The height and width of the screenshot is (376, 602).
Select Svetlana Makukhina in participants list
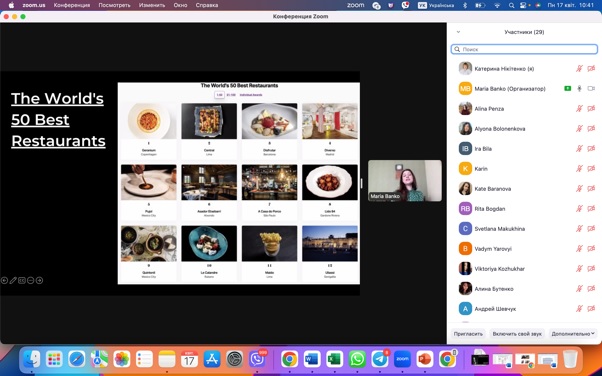[x=524, y=229]
